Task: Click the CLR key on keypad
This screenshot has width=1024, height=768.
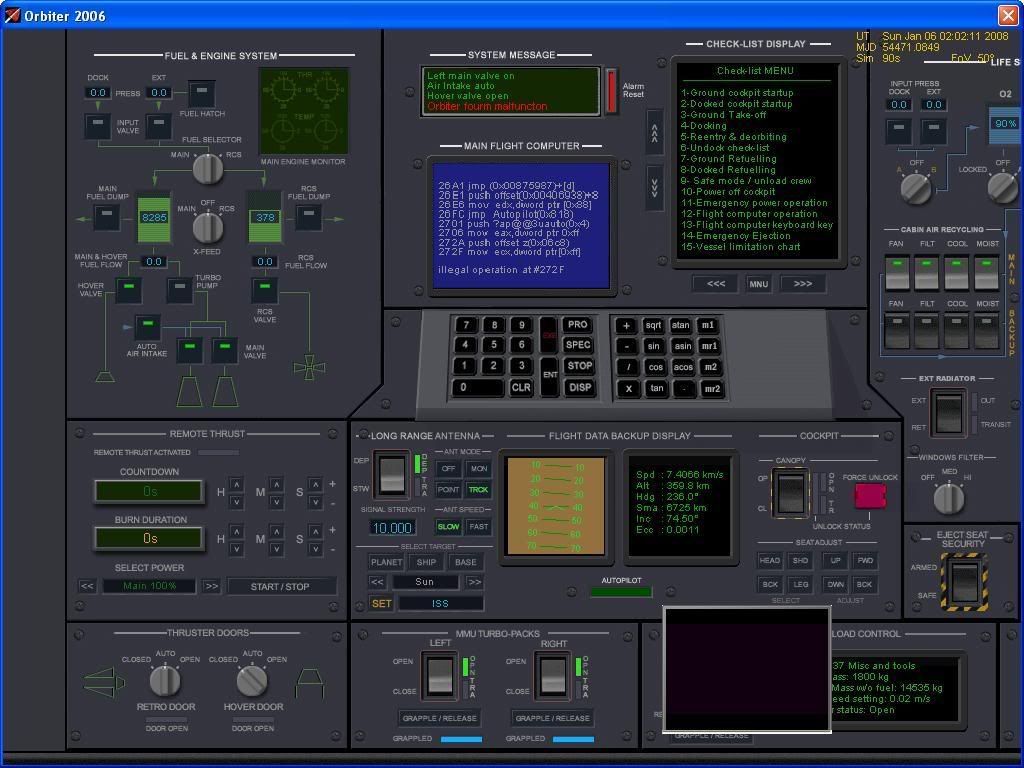Action: point(521,387)
